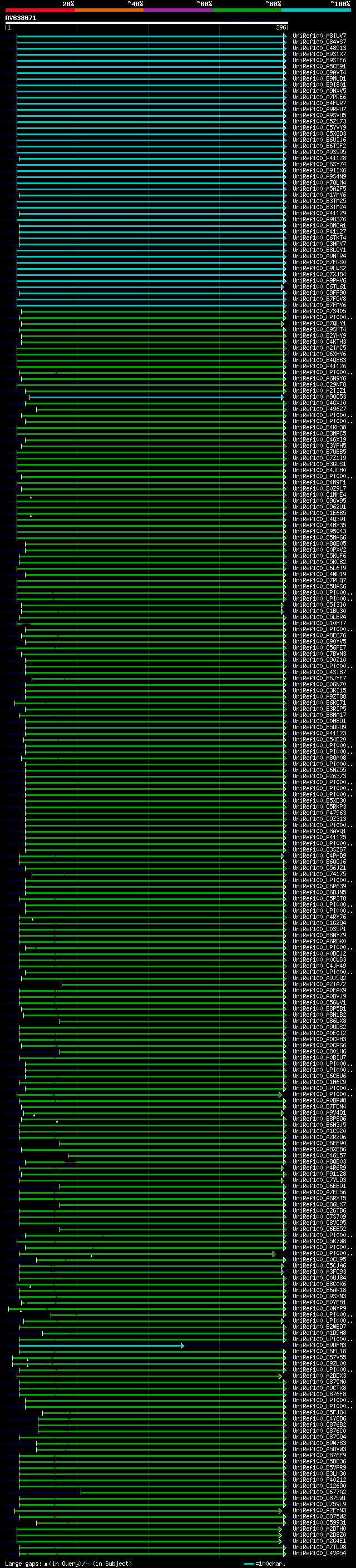Select label UniRef100_C4Y8D6
The width and height of the screenshot is (356, 1568).
coord(319,1418)
